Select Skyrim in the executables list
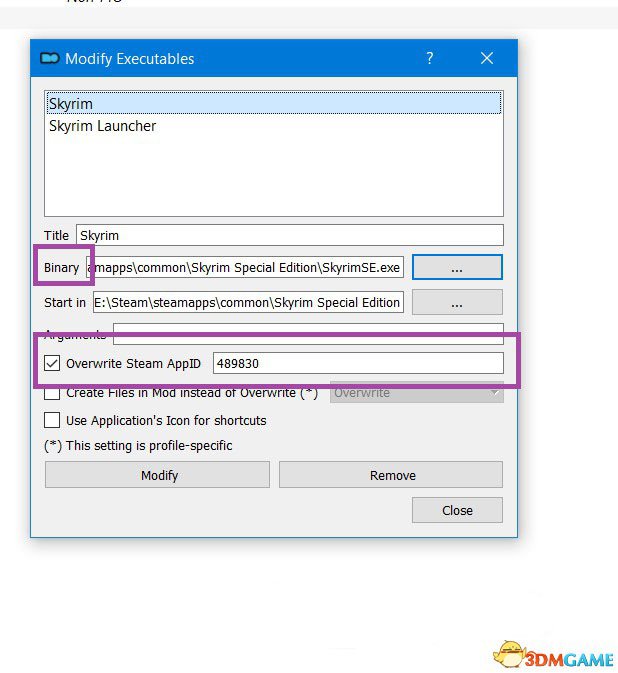618x673 pixels. 273,103
